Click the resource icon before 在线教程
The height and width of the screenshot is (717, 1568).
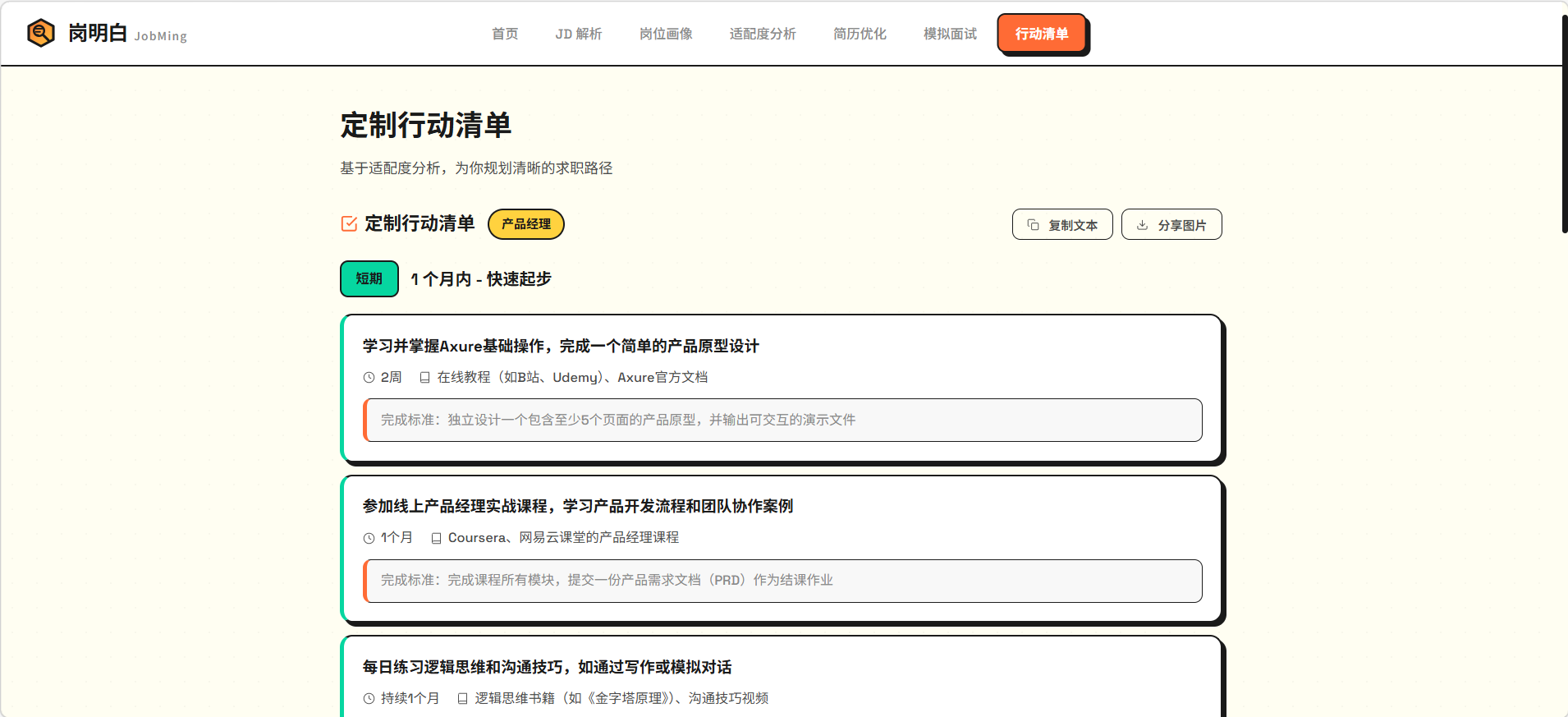click(424, 378)
